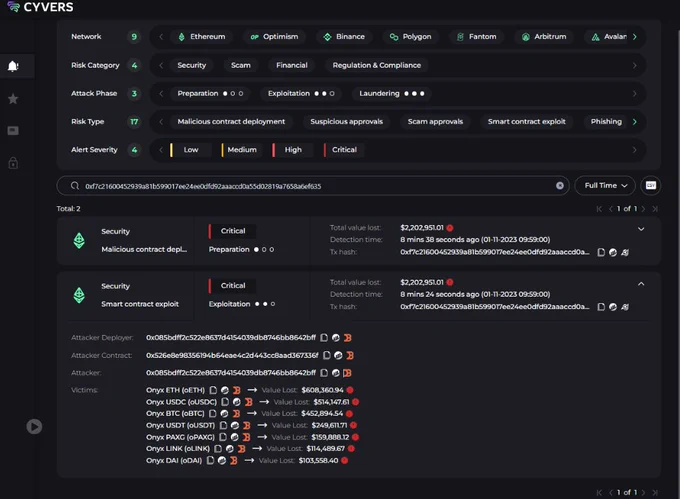The height and width of the screenshot is (499, 680).
Task: Click the $608,360.94 value lost amount
Action: coord(322,390)
